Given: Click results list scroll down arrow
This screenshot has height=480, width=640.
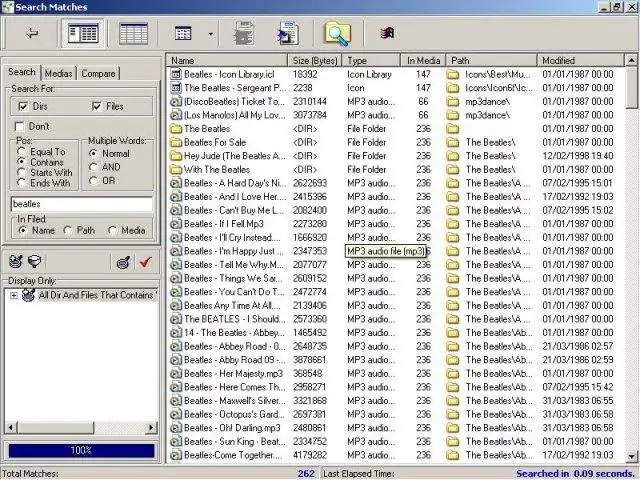Looking at the screenshot, I should pyautogui.click(x=631, y=456).
